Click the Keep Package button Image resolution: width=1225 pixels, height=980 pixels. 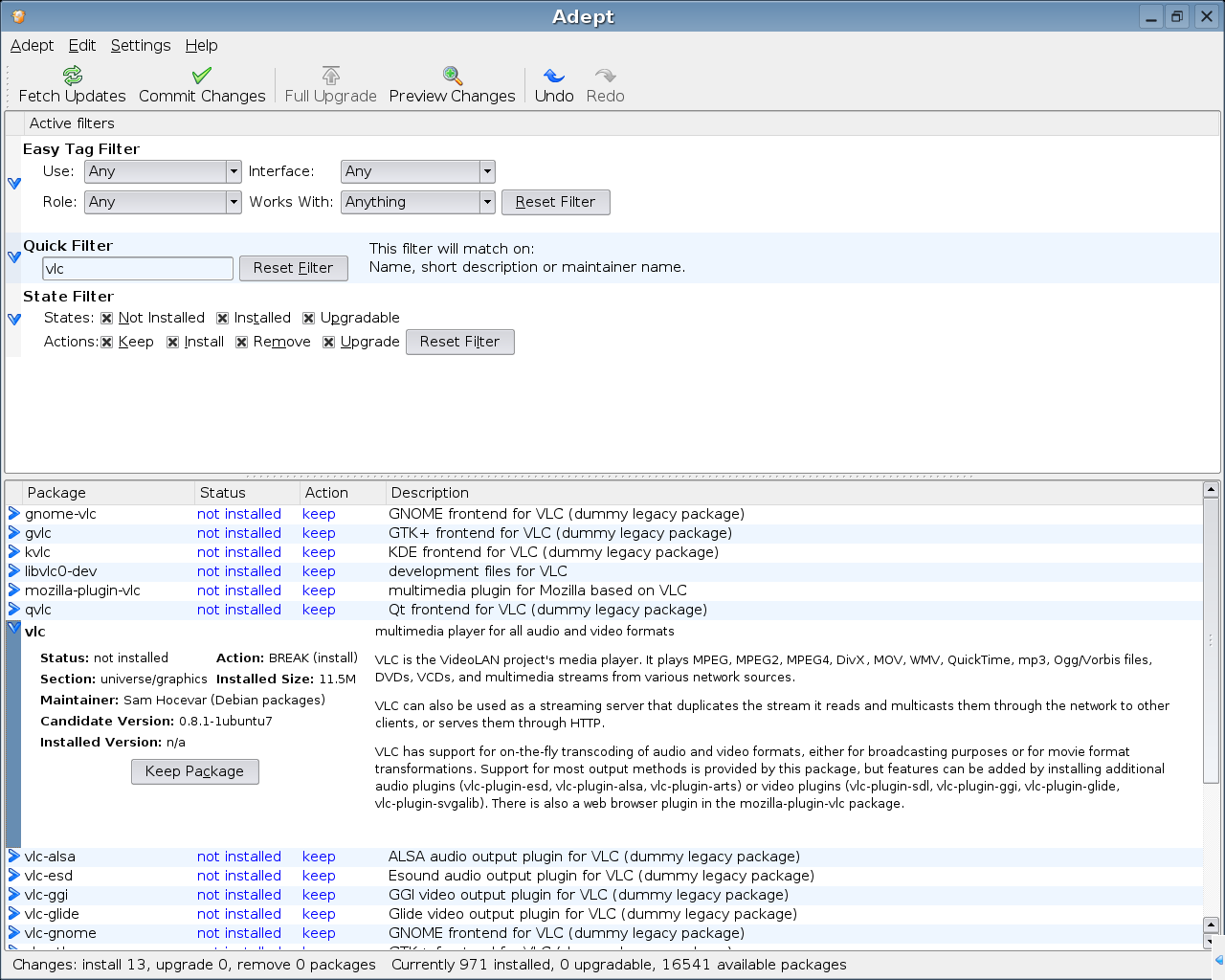click(x=194, y=771)
